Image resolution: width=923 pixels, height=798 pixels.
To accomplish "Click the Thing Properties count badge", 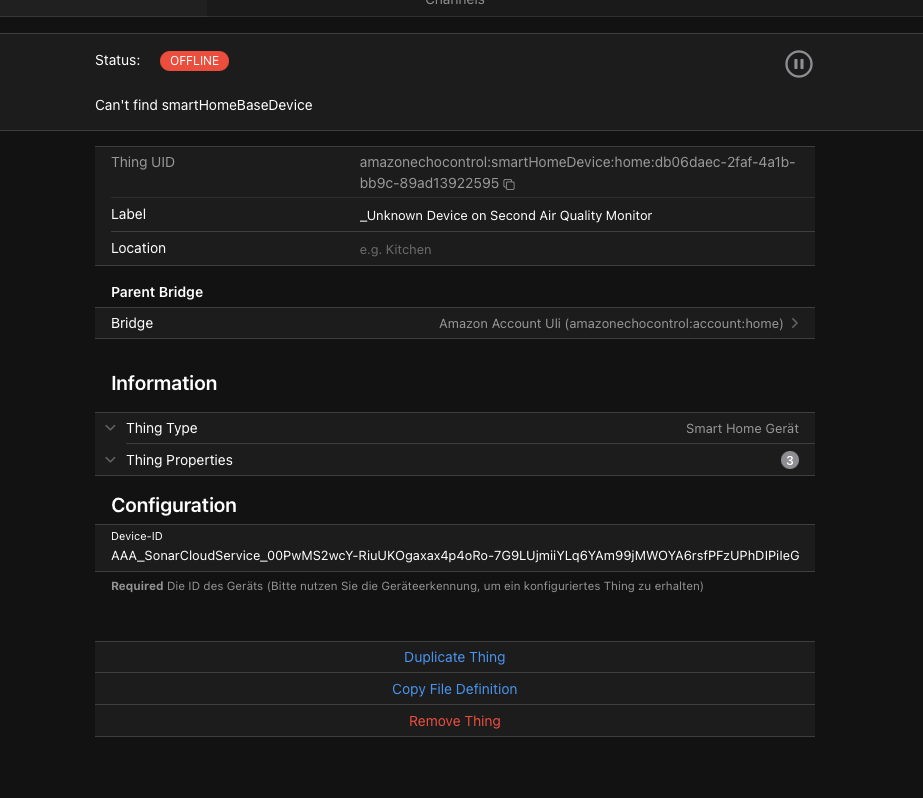I will coord(790,461).
